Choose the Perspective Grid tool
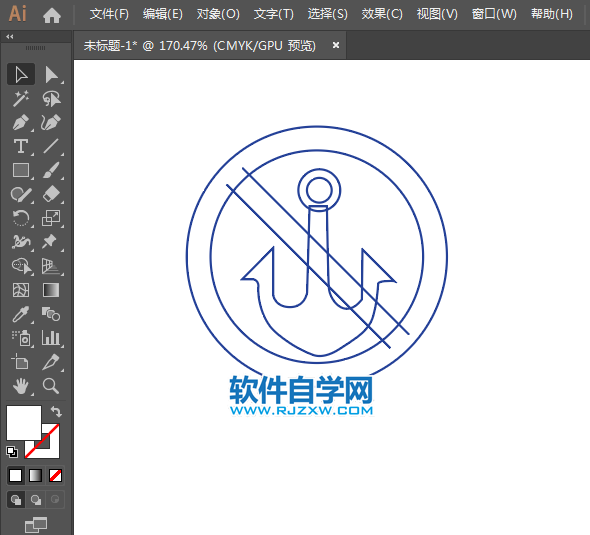The image size is (590, 535). (x=51, y=266)
